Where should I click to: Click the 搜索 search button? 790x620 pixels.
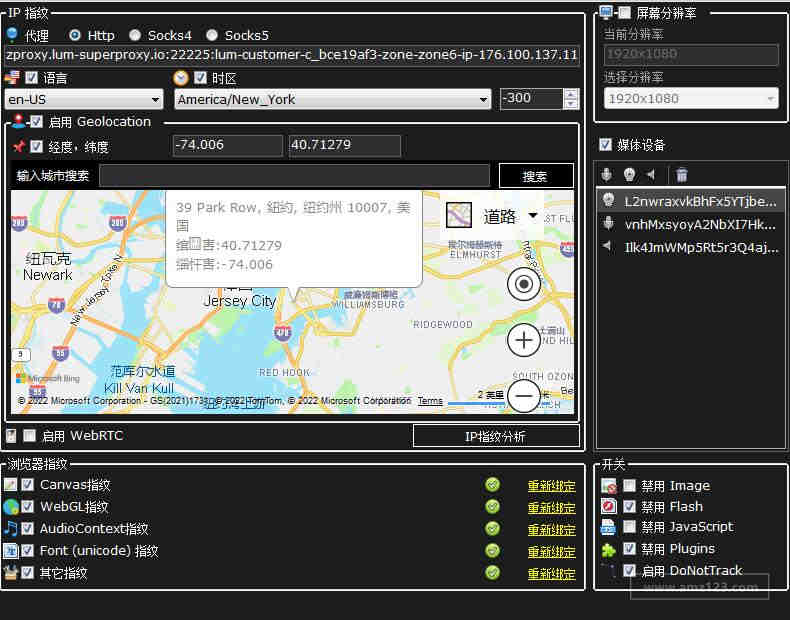(536, 176)
